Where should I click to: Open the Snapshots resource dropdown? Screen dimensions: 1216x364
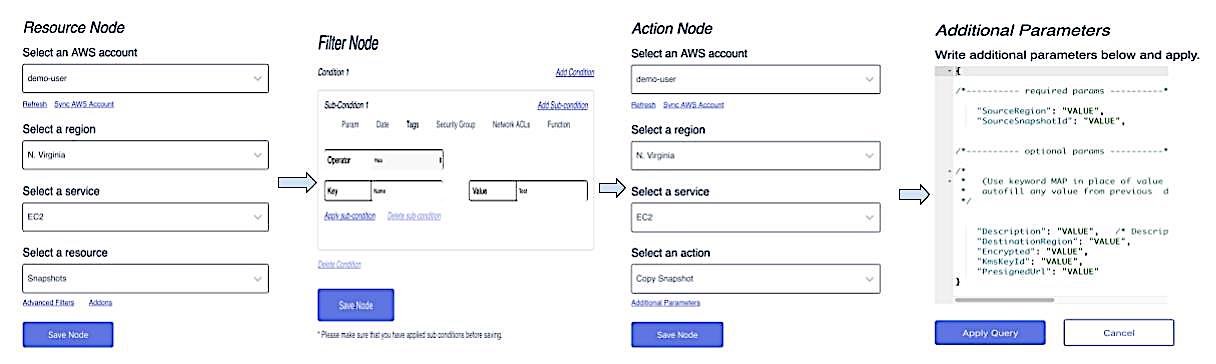[x=146, y=279]
